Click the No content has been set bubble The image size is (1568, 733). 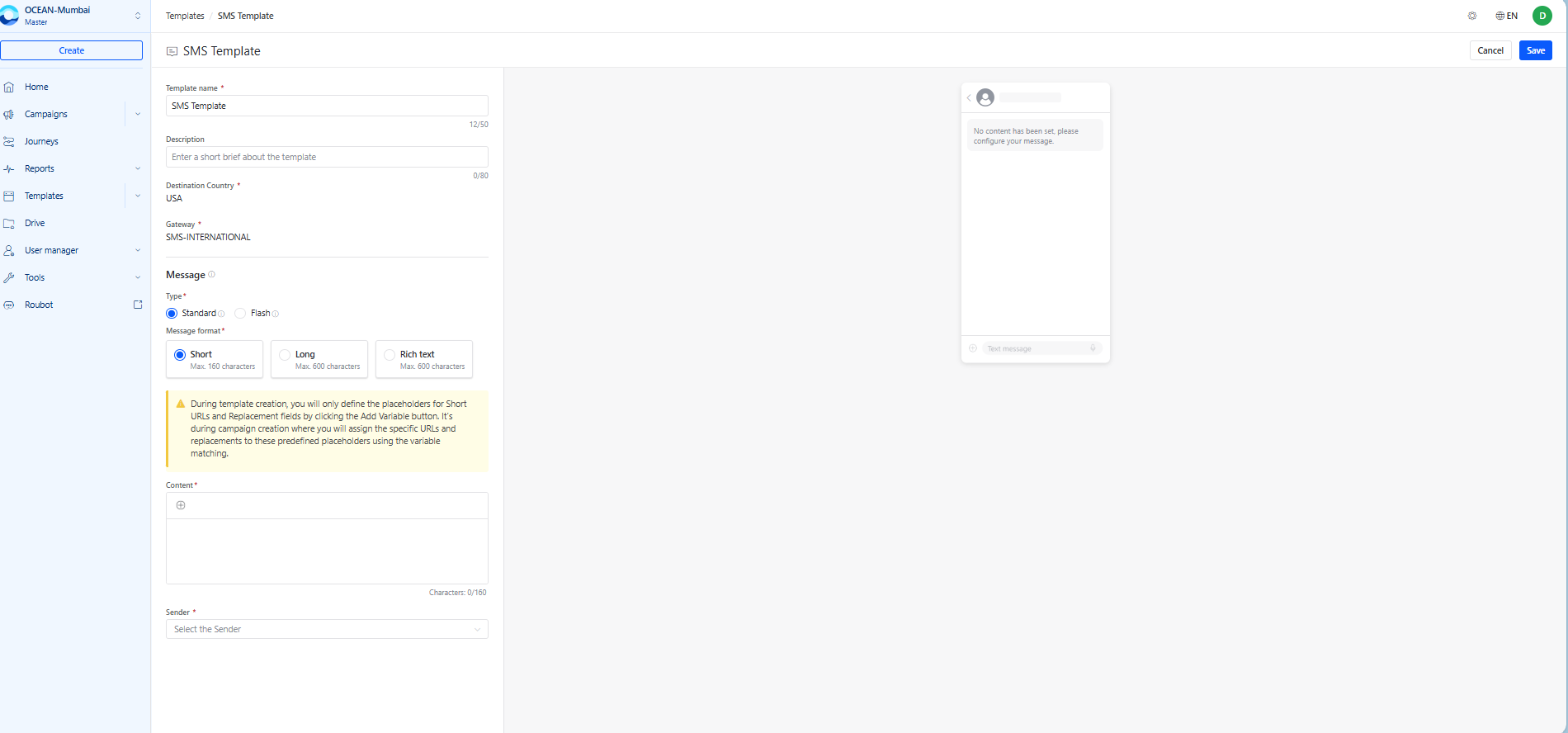(x=1035, y=135)
